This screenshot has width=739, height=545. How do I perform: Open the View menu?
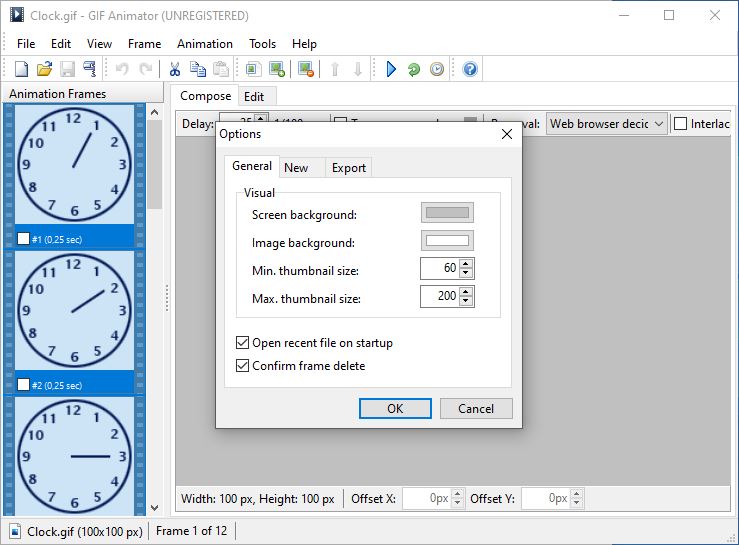tap(99, 44)
